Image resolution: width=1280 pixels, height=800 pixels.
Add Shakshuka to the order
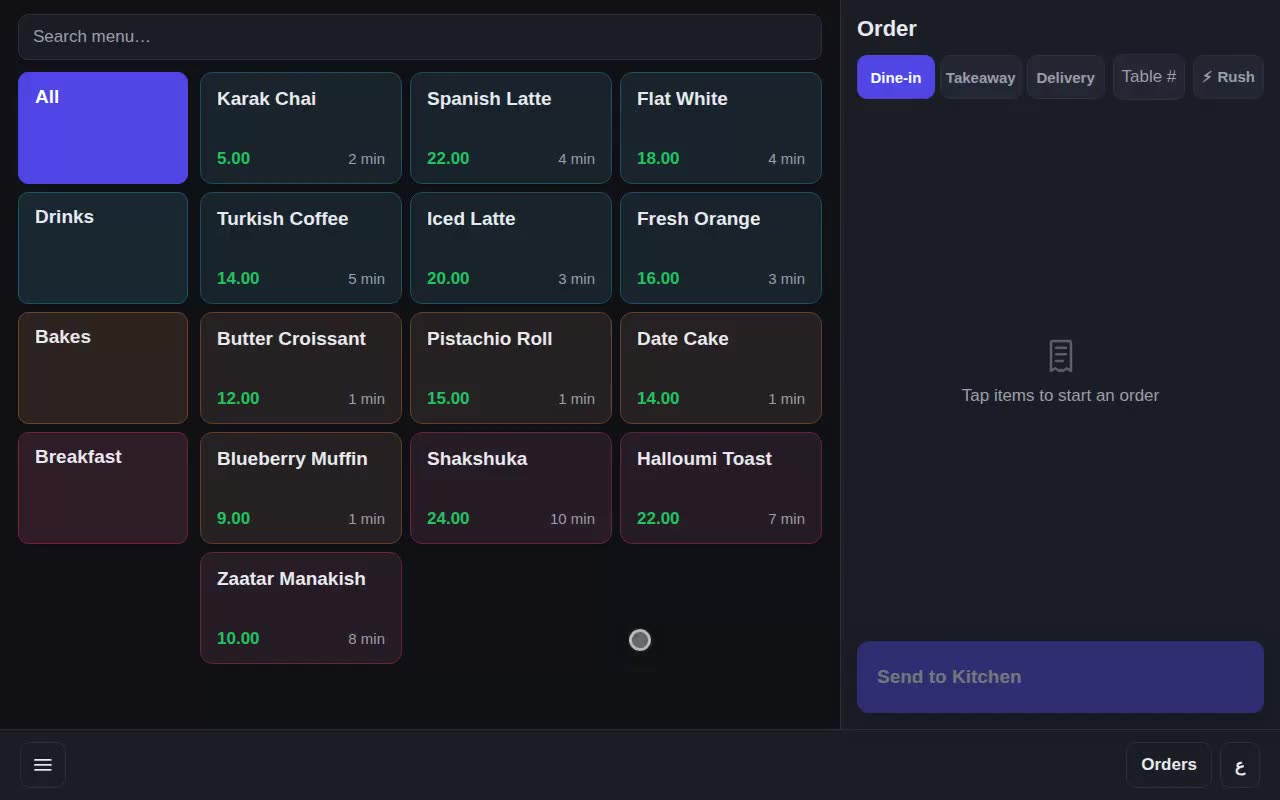pos(511,488)
